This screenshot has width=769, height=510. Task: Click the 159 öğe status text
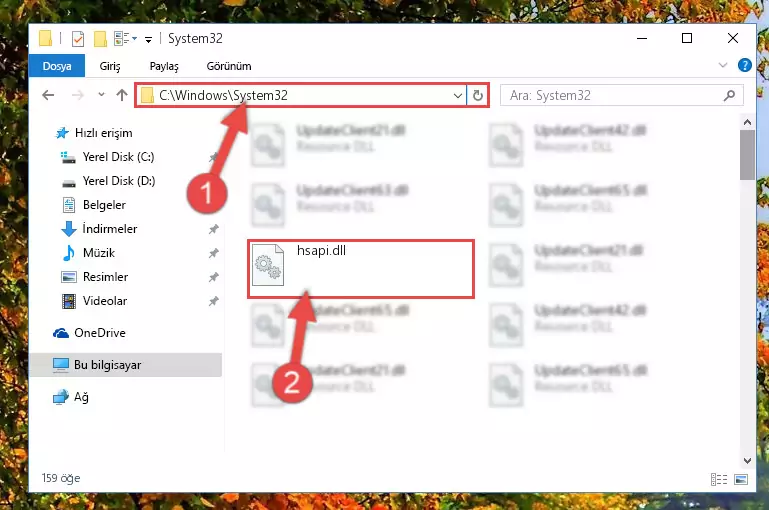coord(61,478)
